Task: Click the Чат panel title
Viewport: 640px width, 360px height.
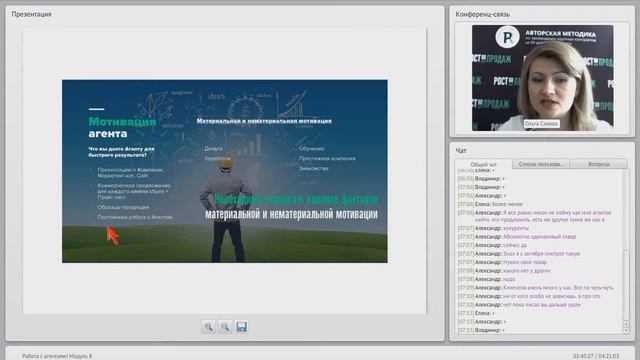Action: click(461, 151)
